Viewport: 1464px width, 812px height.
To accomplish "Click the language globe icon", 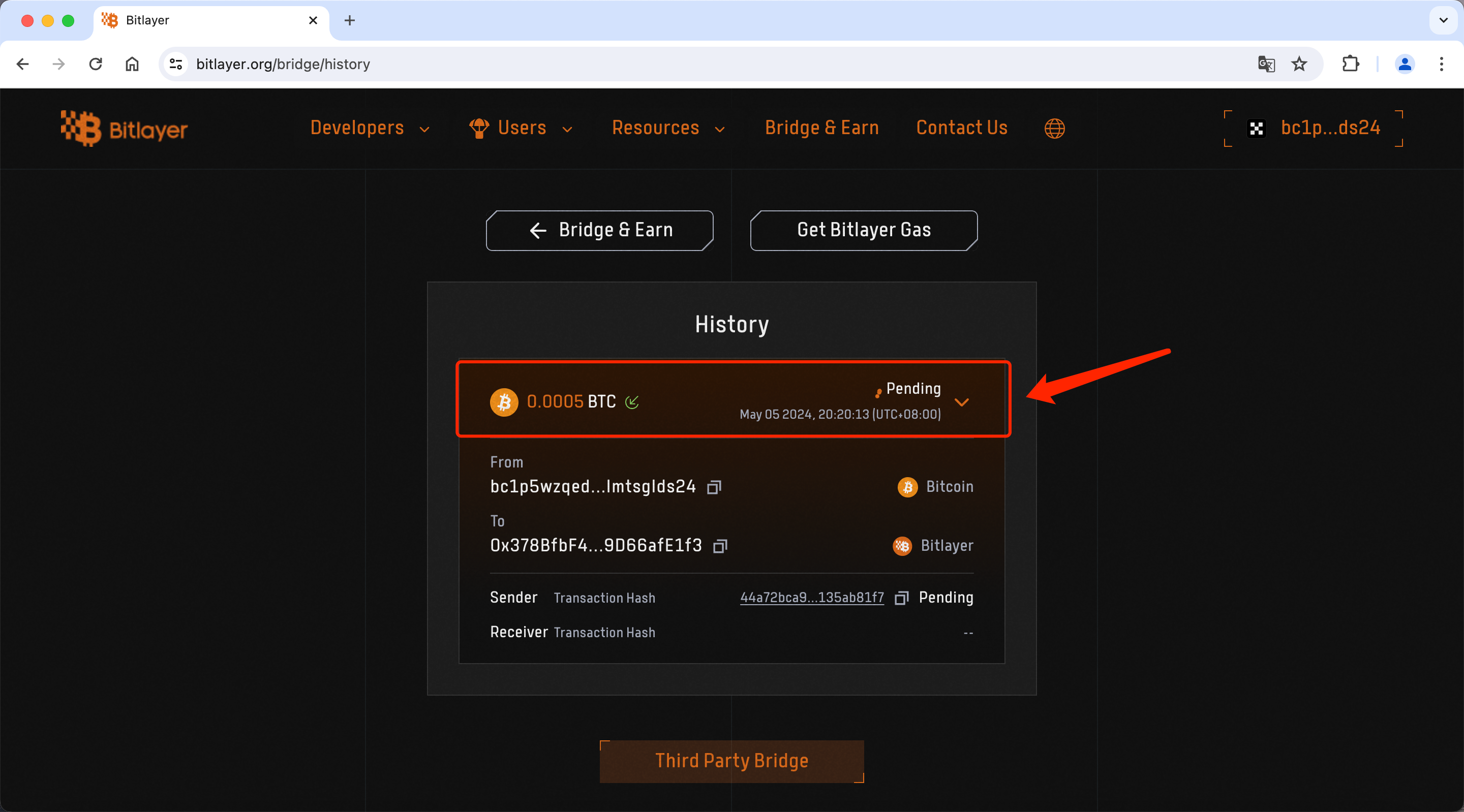I will pyautogui.click(x=1054, y=129).
